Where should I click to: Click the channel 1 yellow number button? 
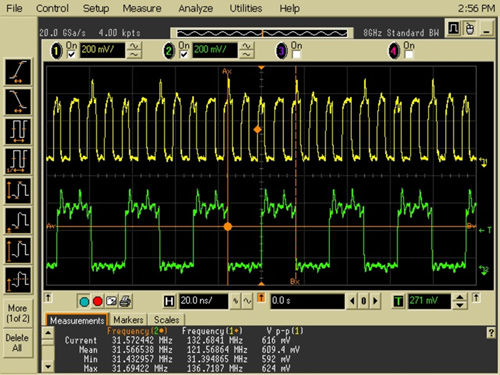point(56,51)
